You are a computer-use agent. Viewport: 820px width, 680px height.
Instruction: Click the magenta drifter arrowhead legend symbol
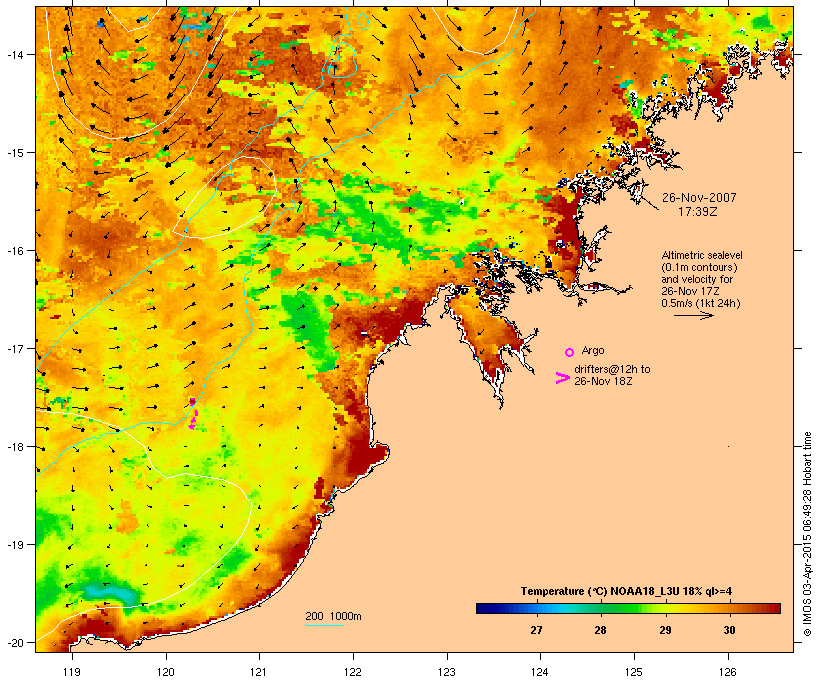562,378
